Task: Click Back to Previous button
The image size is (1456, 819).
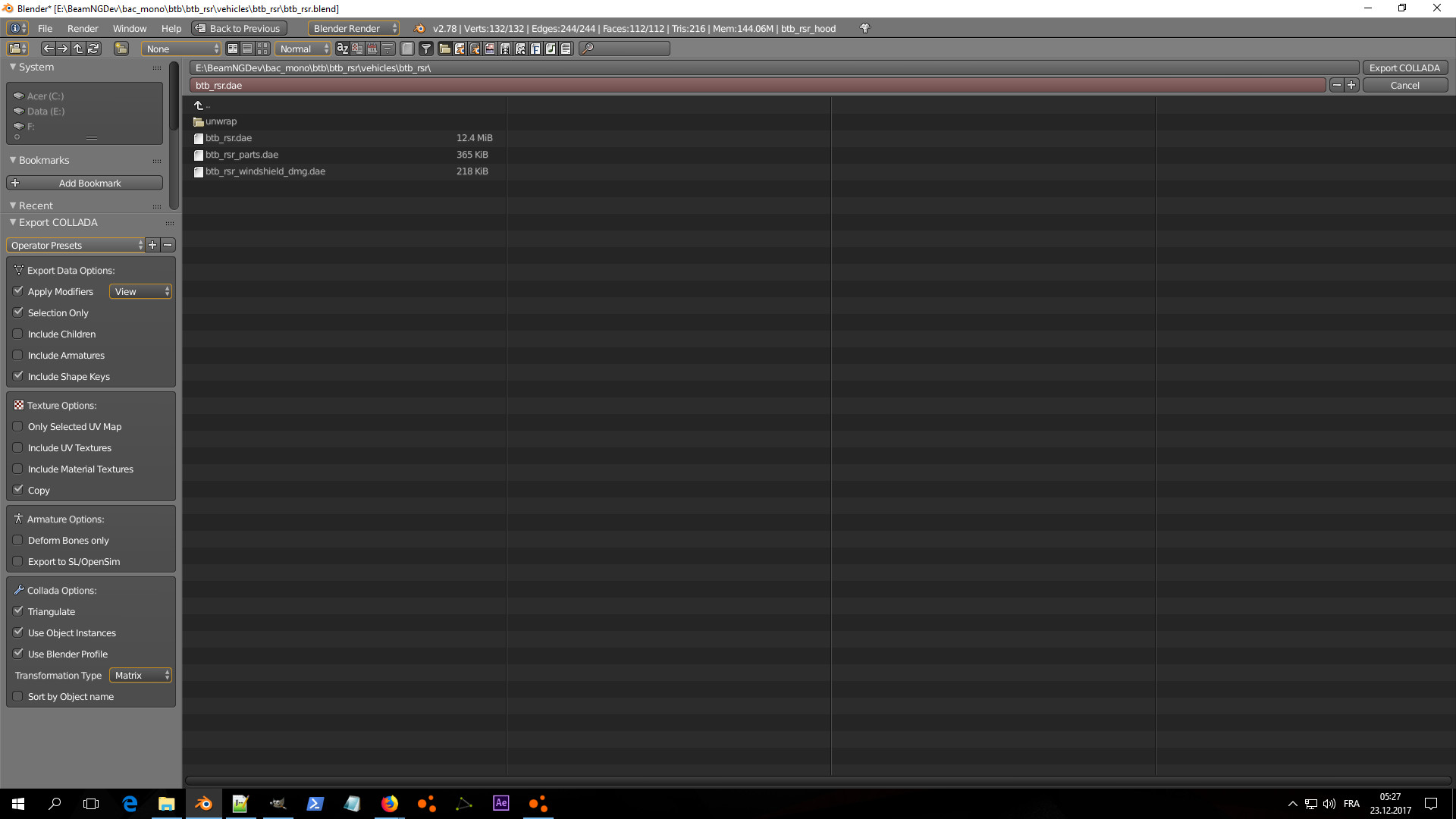Action: pyautogui.click(x=239, y=28)
